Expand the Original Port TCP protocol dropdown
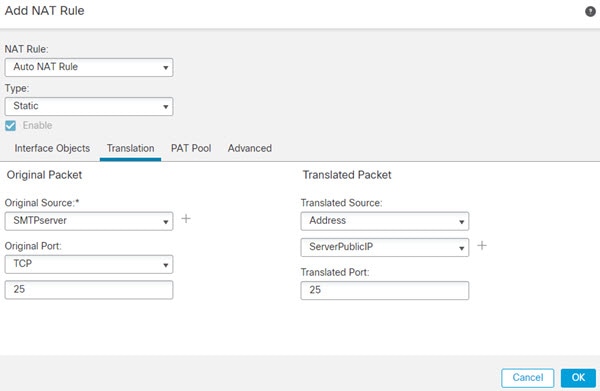Screen dimensions: 600x391 89,264
